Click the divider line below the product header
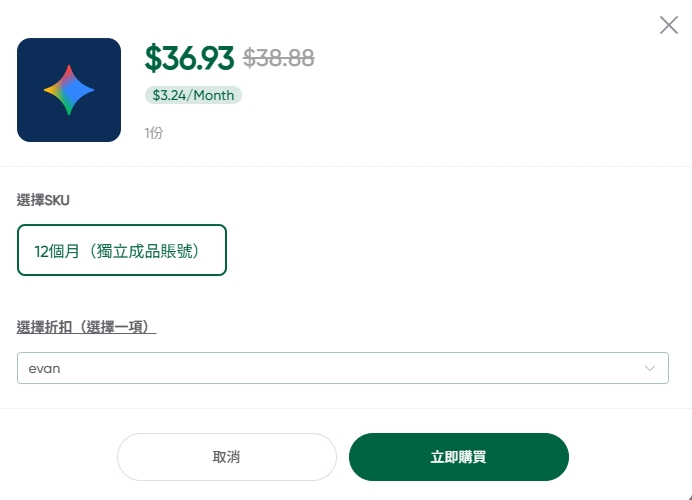Screen dimensions: 692x500 click(x=346, y=166)
